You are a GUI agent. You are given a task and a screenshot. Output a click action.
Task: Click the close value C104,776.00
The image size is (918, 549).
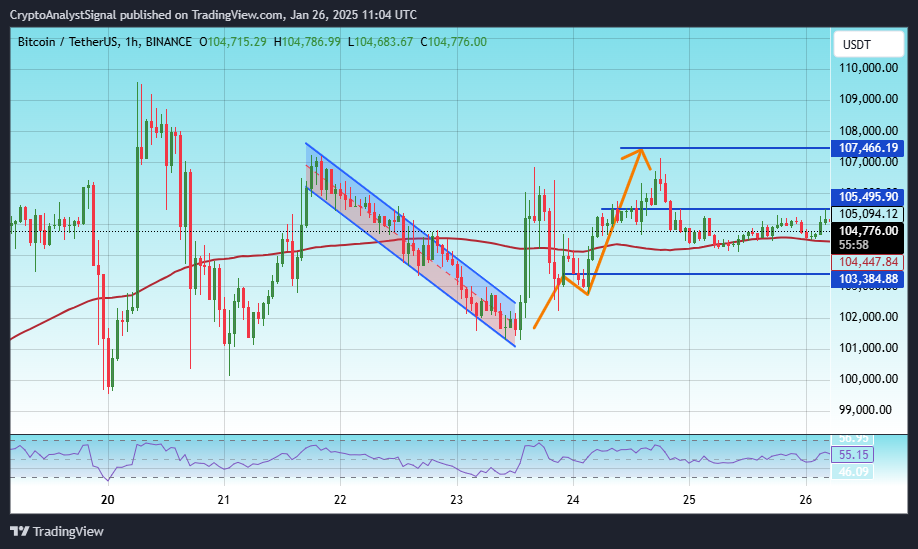click(x=454, y=42)
